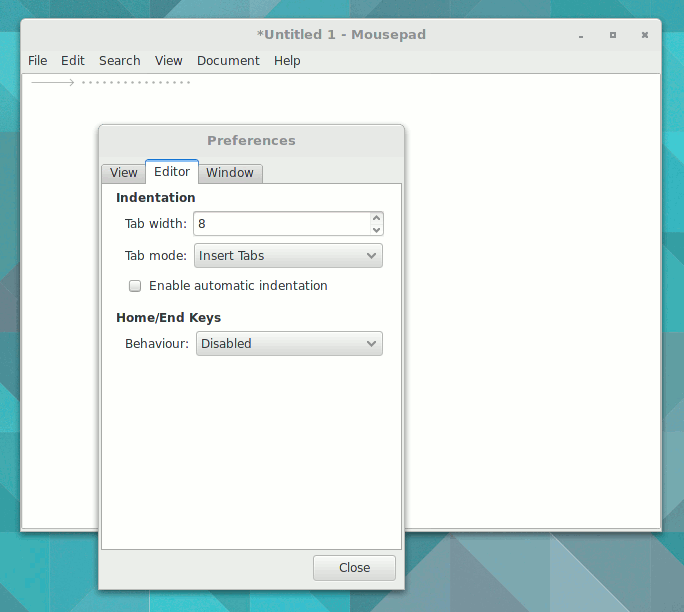Click the Tab width increment arrow
684x612 pixels.
376,218
